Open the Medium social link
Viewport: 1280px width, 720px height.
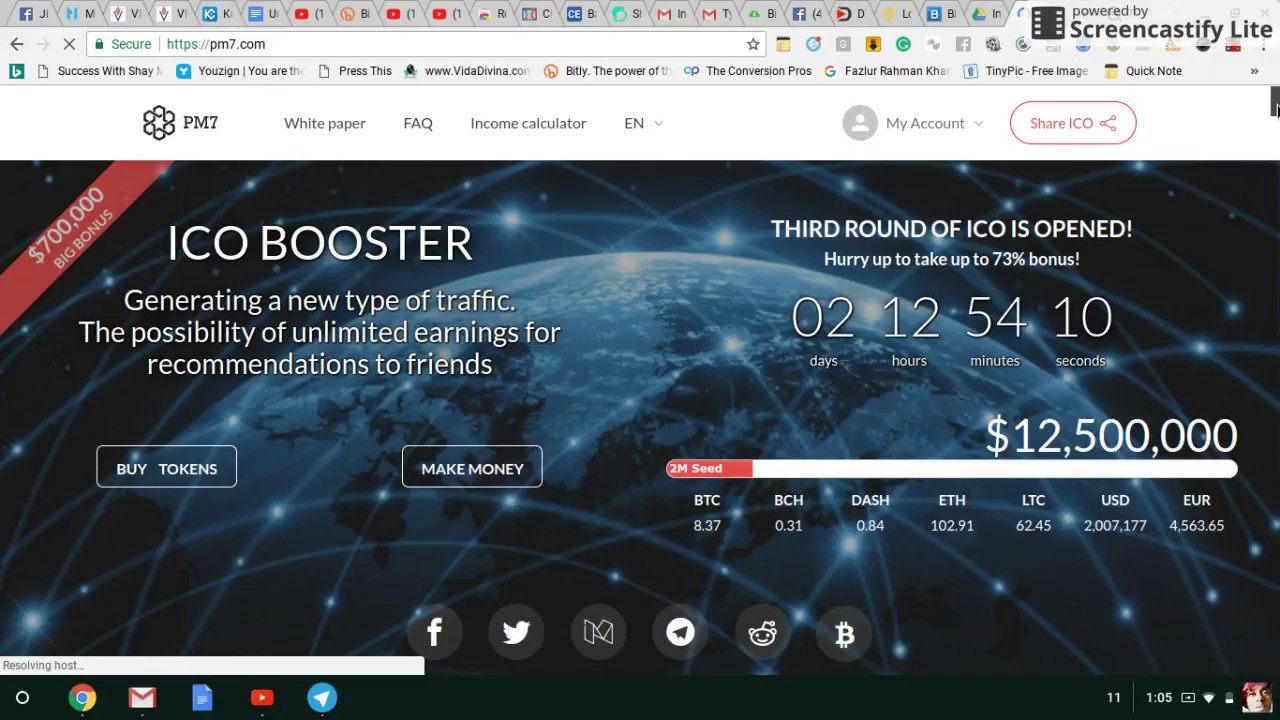[x=598, y=632]
